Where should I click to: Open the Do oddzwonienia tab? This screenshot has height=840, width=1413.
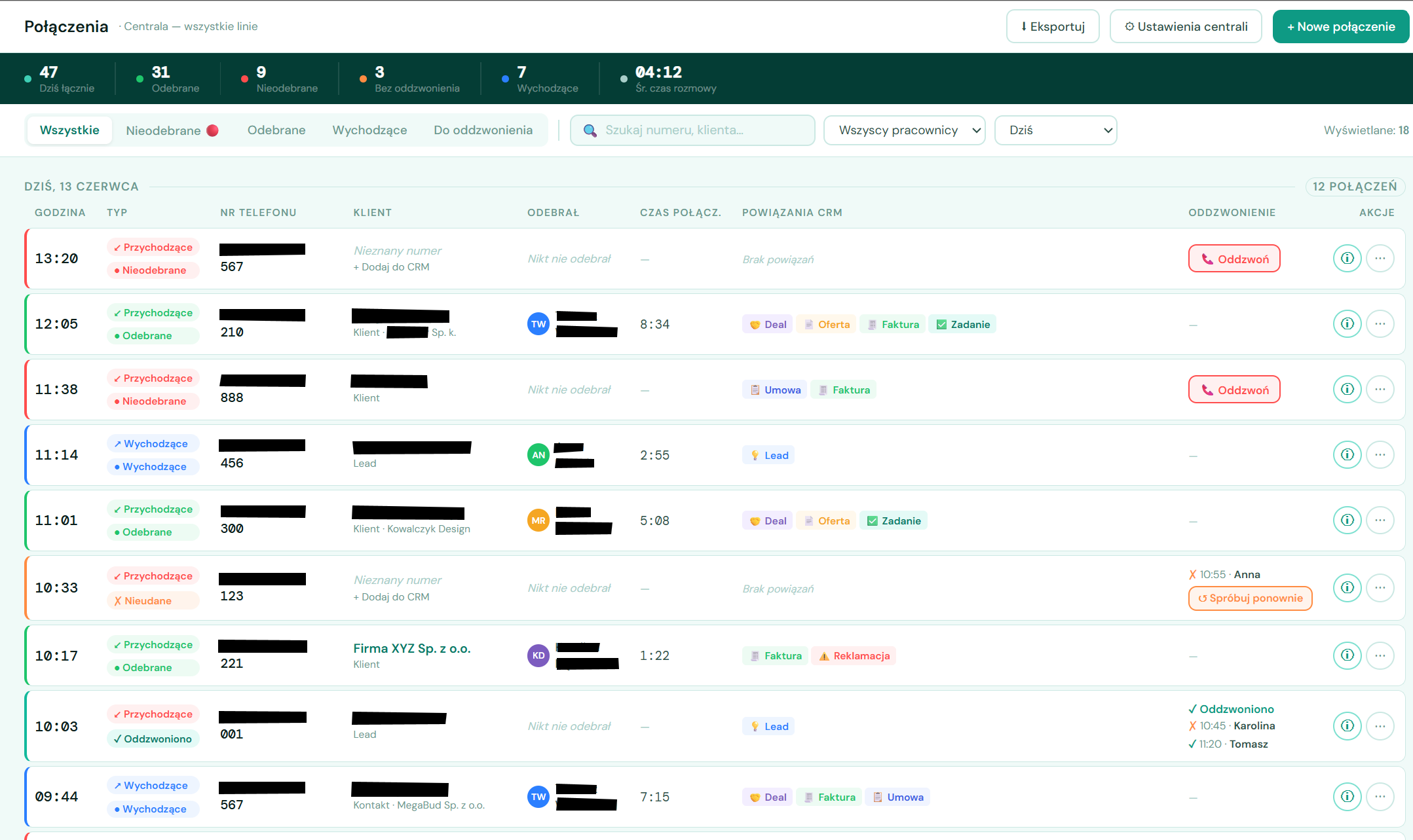coord(484,130)
